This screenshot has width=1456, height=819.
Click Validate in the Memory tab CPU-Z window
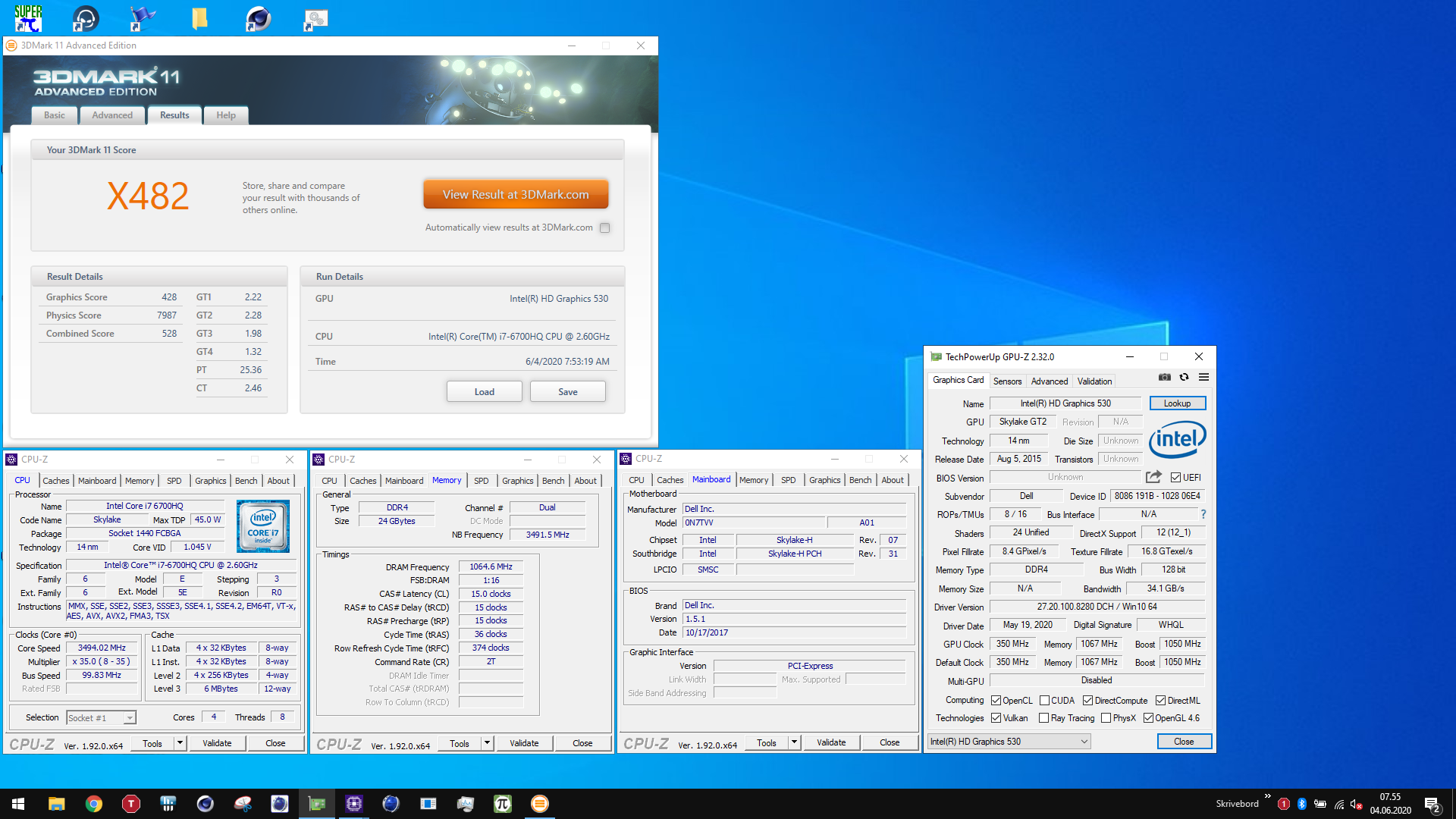(524, 743)
